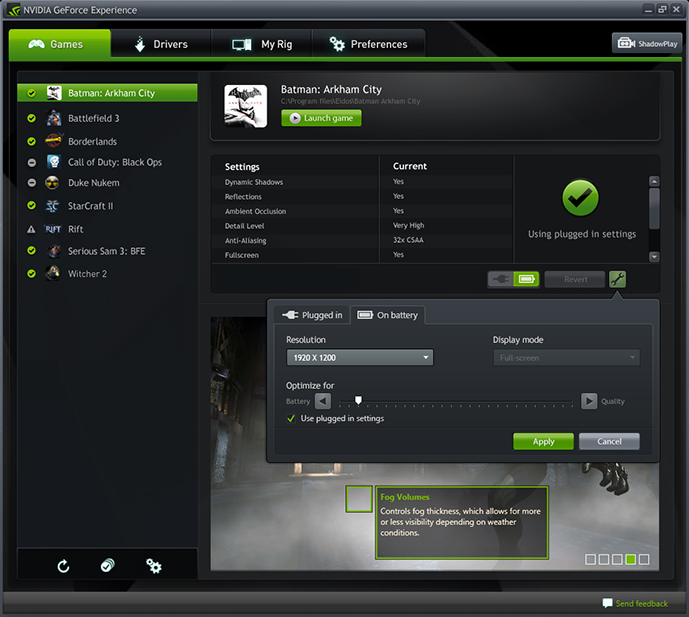Click the refresh icon below the games list
This screenshot has width=689, height=617.
tap(64, 566)
